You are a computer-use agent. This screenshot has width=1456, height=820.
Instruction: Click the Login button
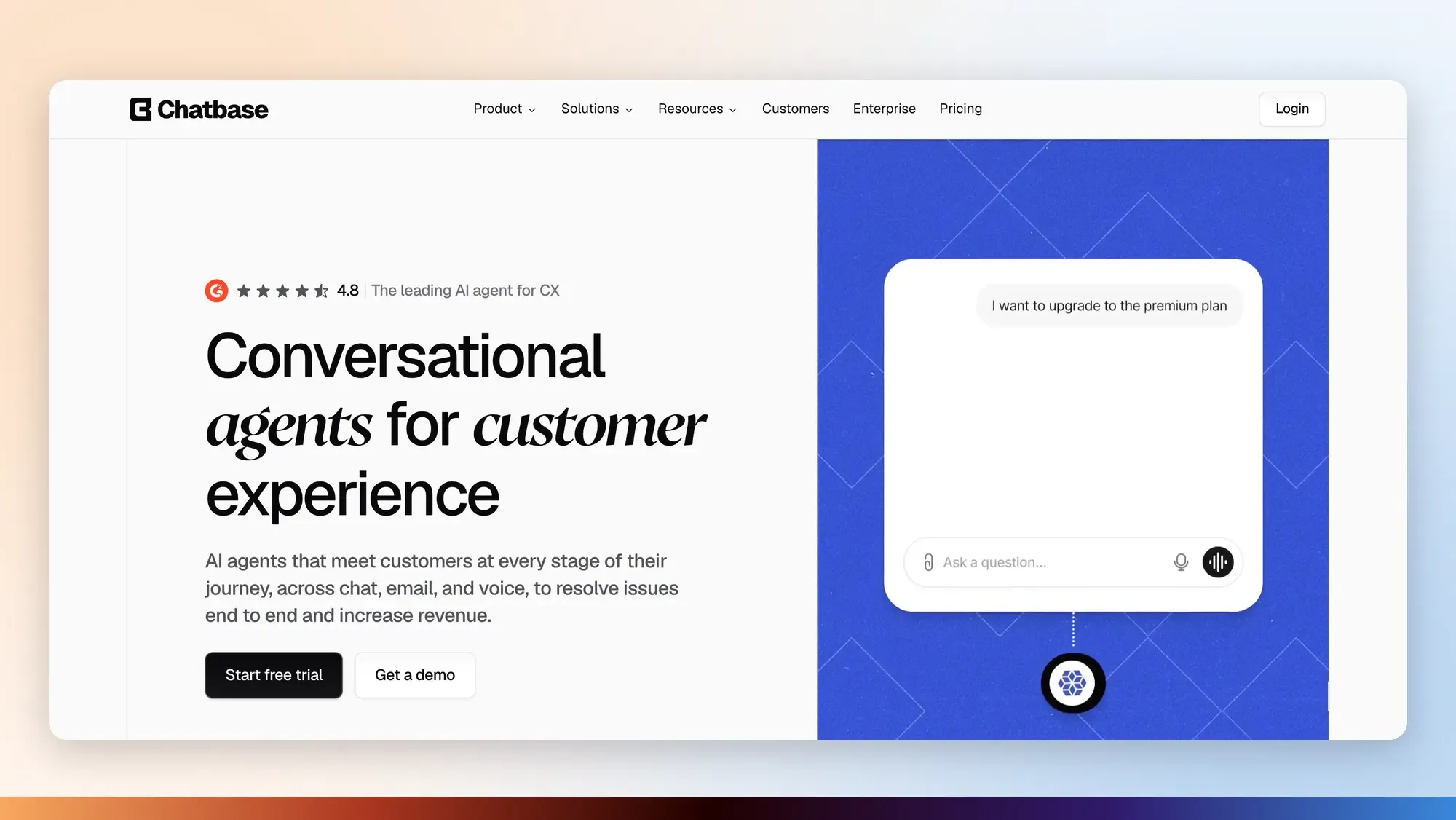click(x=1291, y=109)
